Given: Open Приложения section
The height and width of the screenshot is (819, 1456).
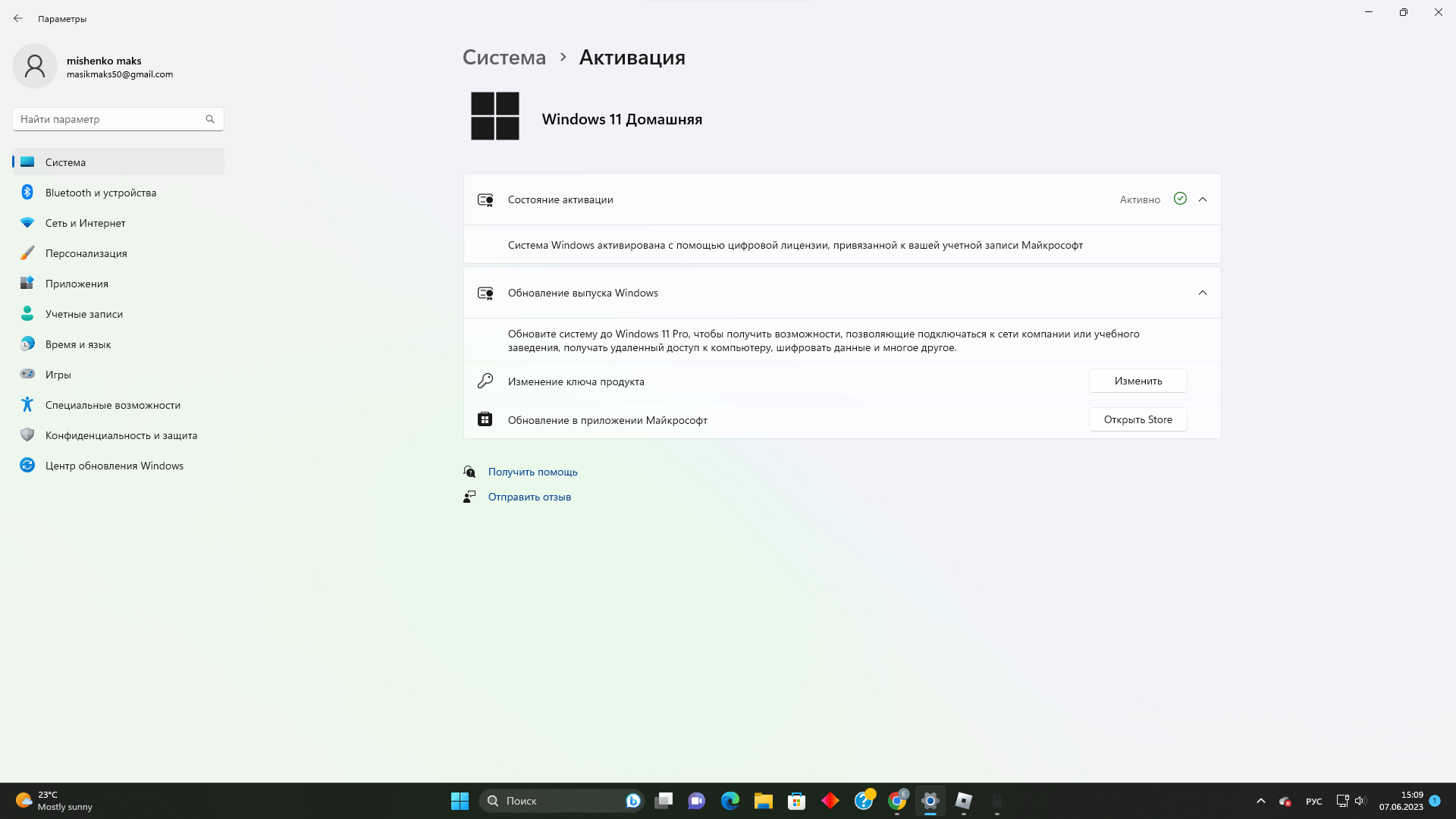Looking at the screenshot, I should (118, 284).
